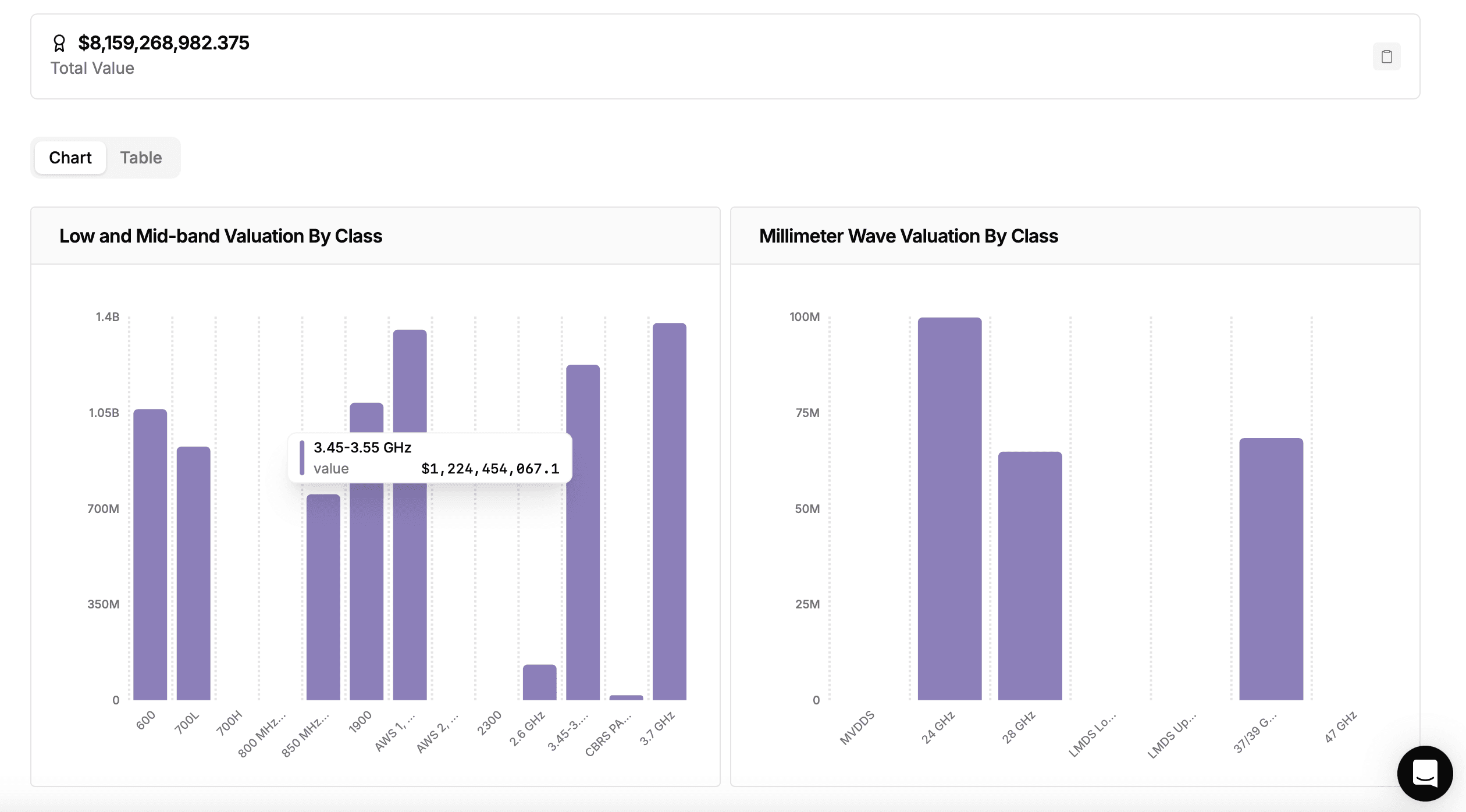Click the award ribbon icon
Screen dimensions: 1466x812
point(59,43)
